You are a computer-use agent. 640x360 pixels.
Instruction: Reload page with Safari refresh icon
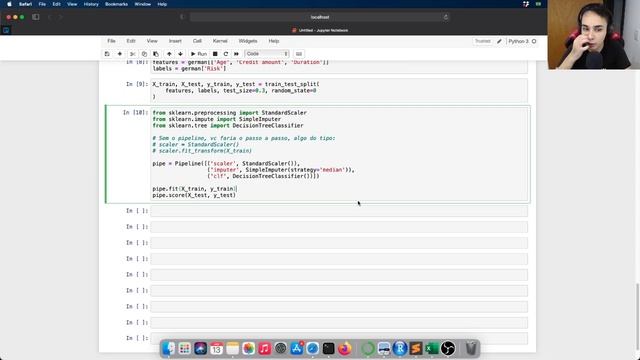pos(446,17)
